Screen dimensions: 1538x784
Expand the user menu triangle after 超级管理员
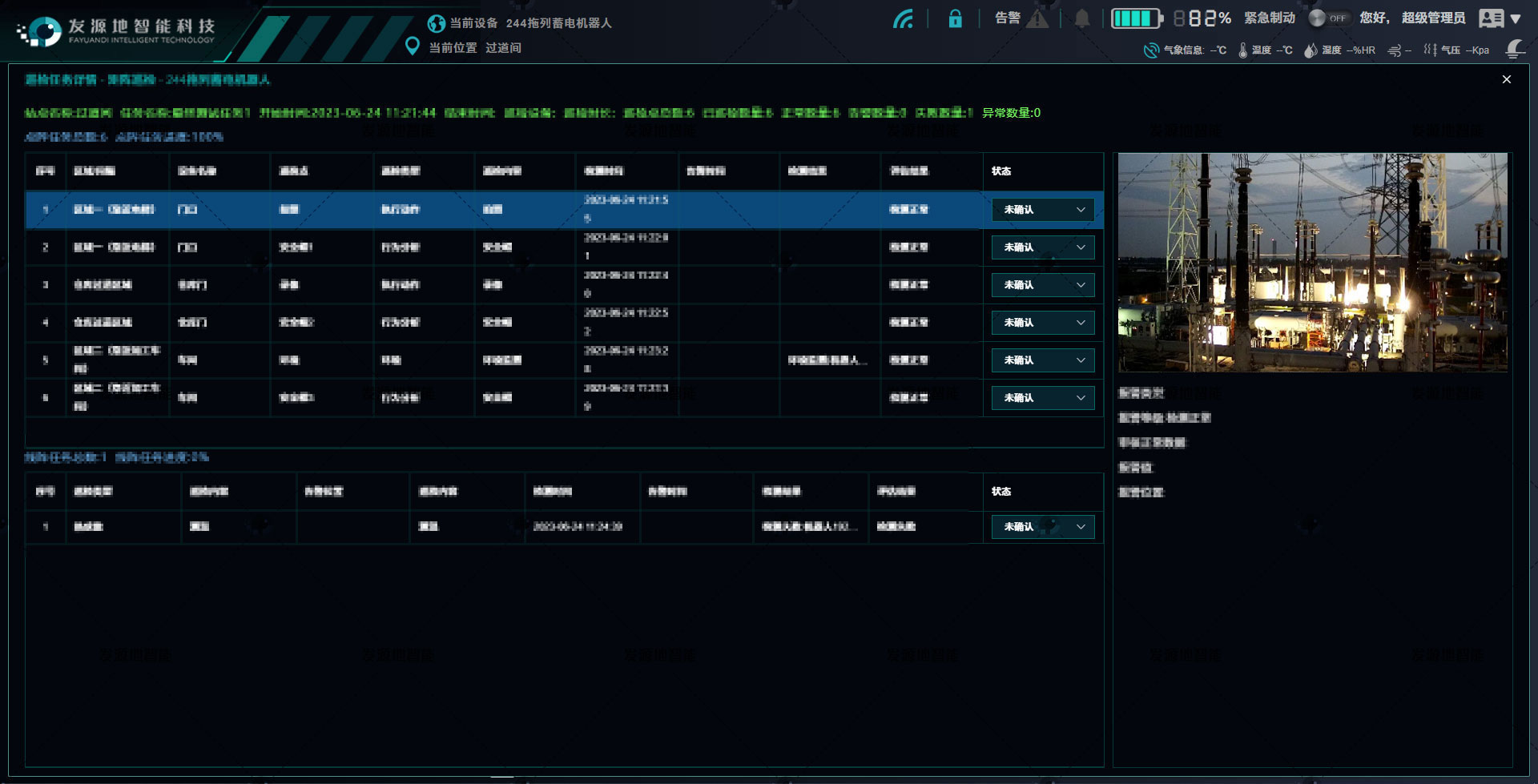[1516, 18]
